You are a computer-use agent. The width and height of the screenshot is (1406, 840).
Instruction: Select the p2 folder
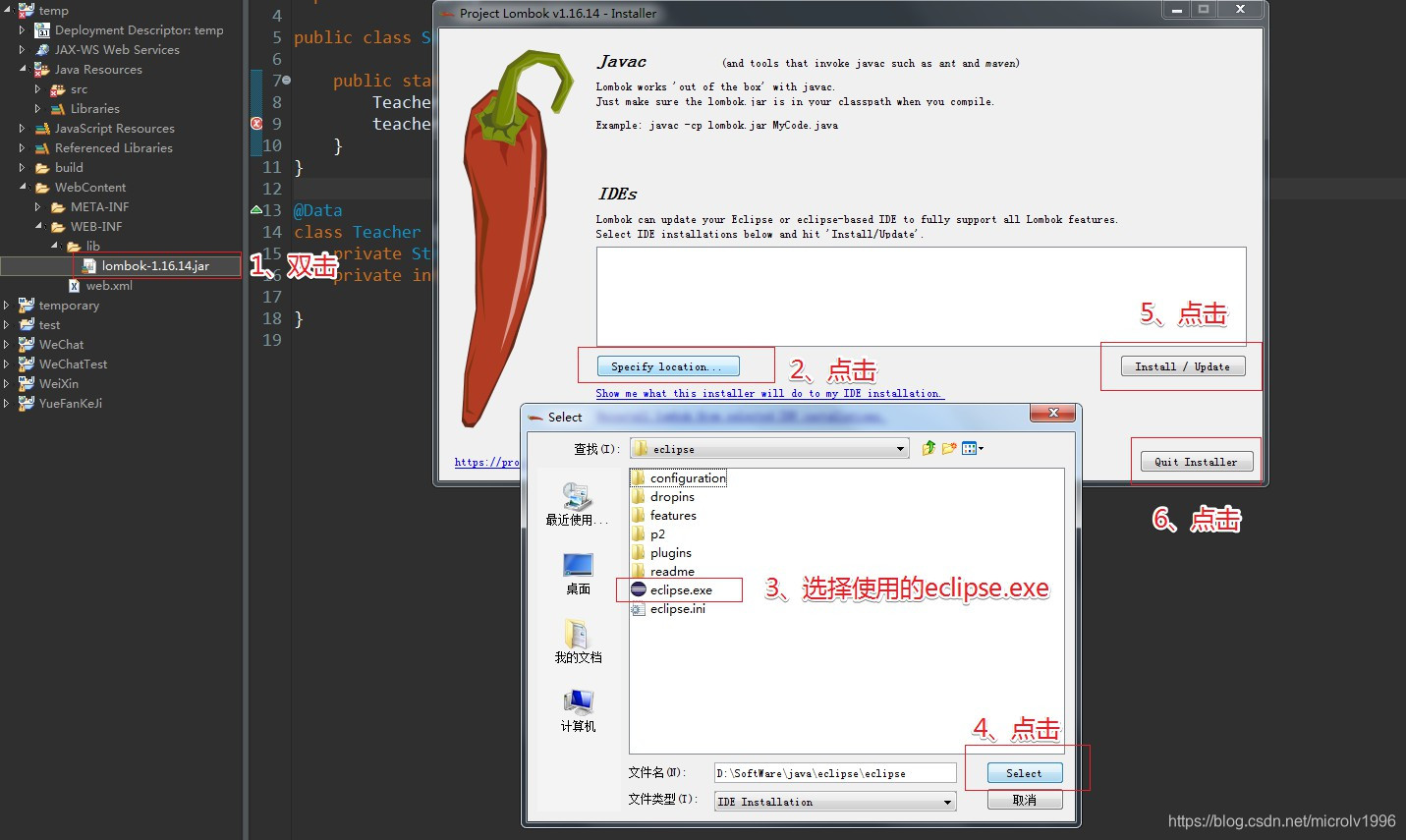648,534
